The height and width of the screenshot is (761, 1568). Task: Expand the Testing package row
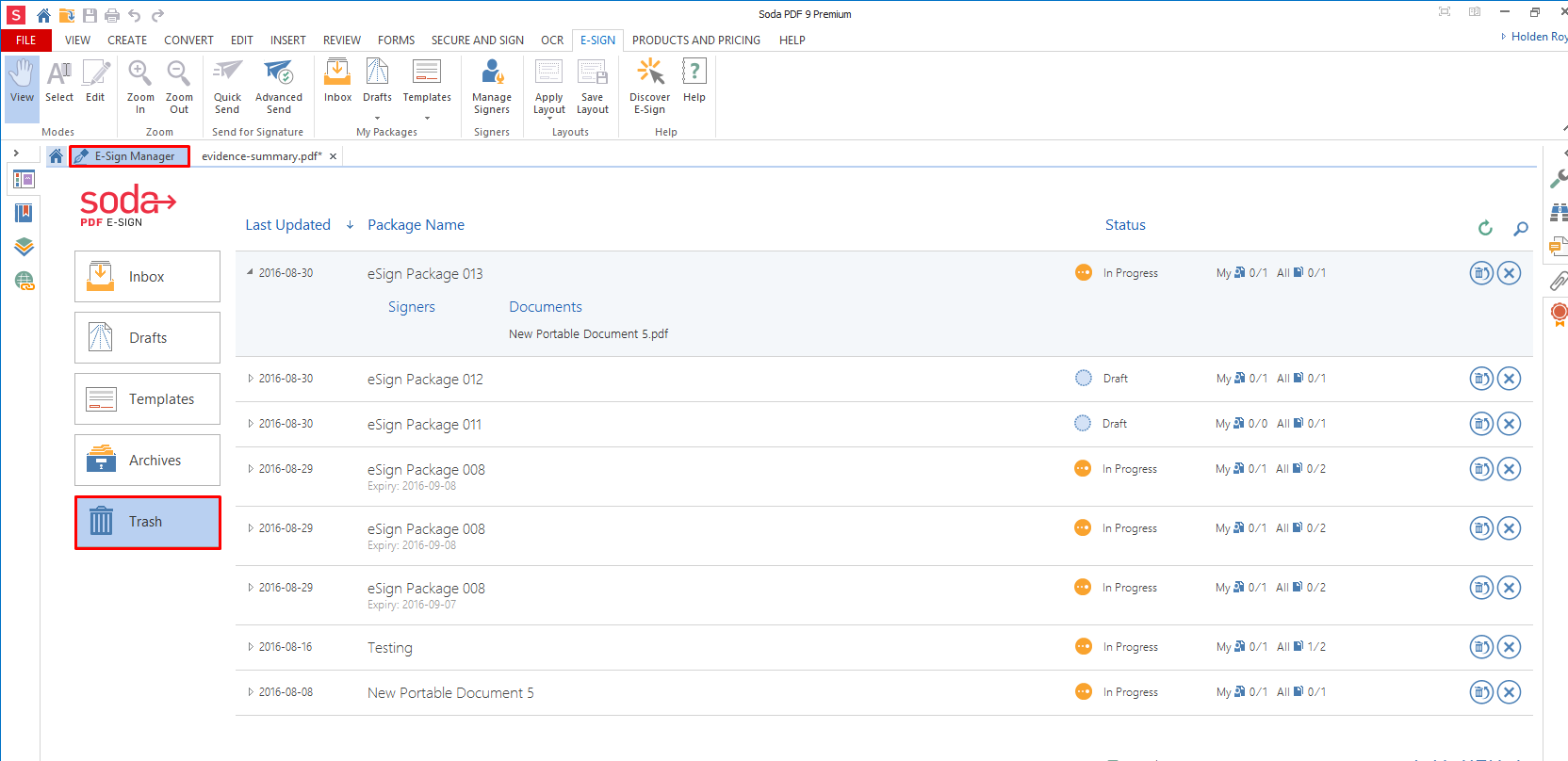(x=250, y=647)
